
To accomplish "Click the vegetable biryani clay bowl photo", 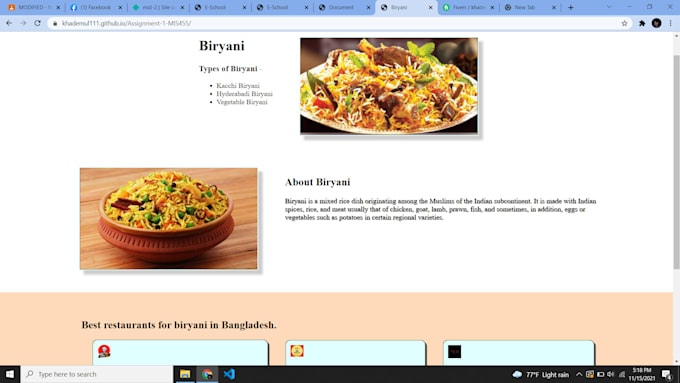I will tap(168, 219).
